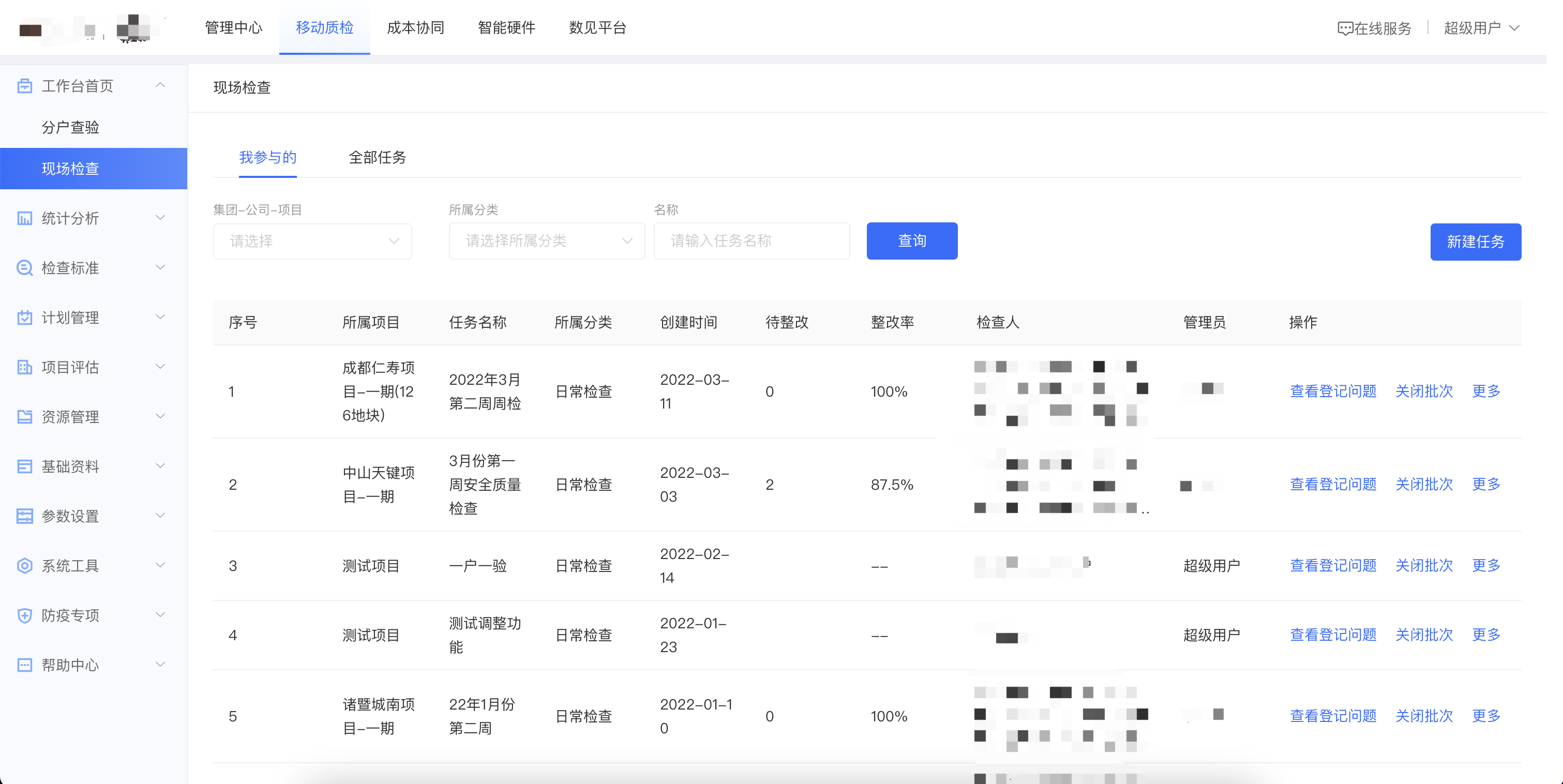Expand the 防疫专项 chevron
The width and height of the screenshot is (1563, 784).
[160, 615]
